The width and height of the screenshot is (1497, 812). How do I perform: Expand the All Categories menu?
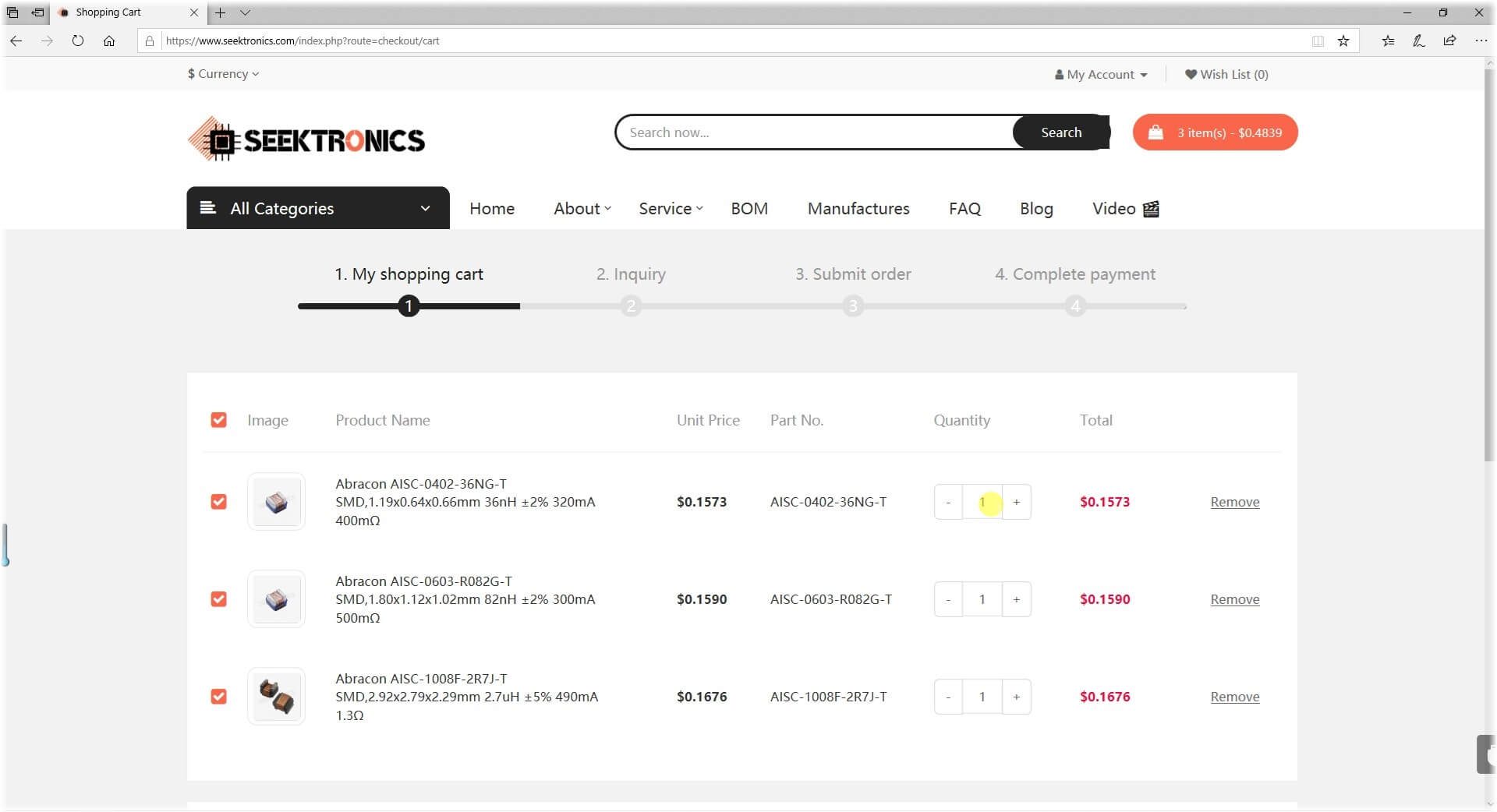(318, 208)
